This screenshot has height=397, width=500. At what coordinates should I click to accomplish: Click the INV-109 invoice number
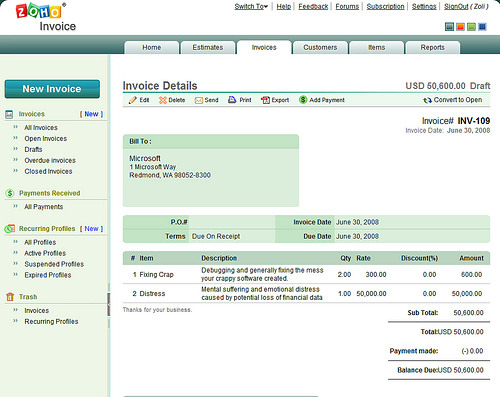coord(473,121)
